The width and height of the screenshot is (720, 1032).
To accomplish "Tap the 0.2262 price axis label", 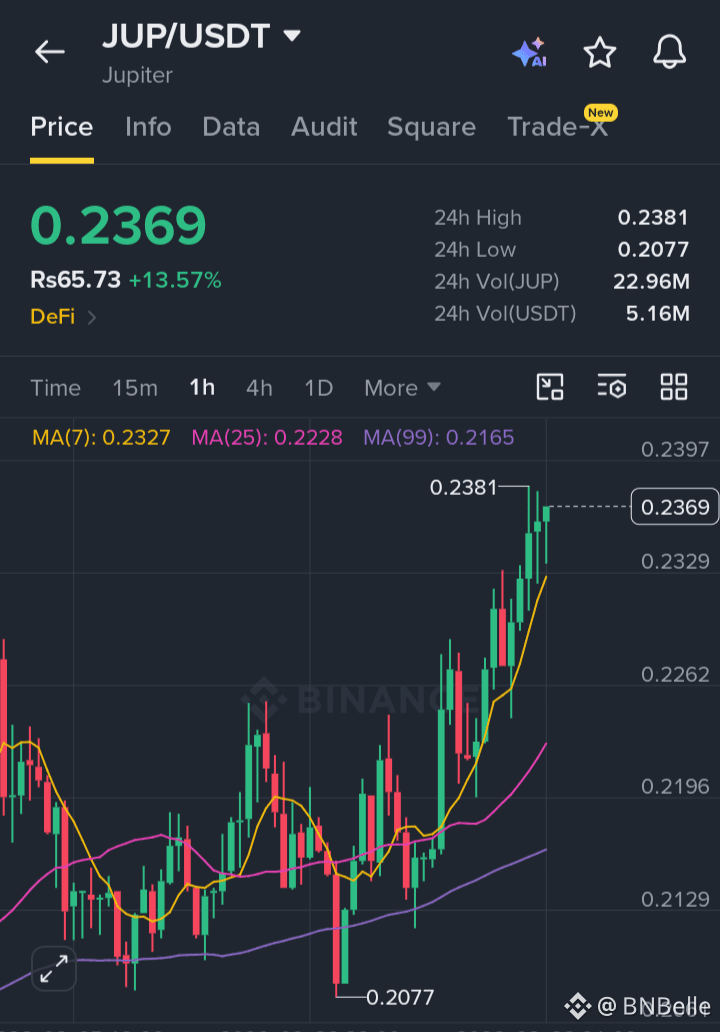I will pos(675,675).
